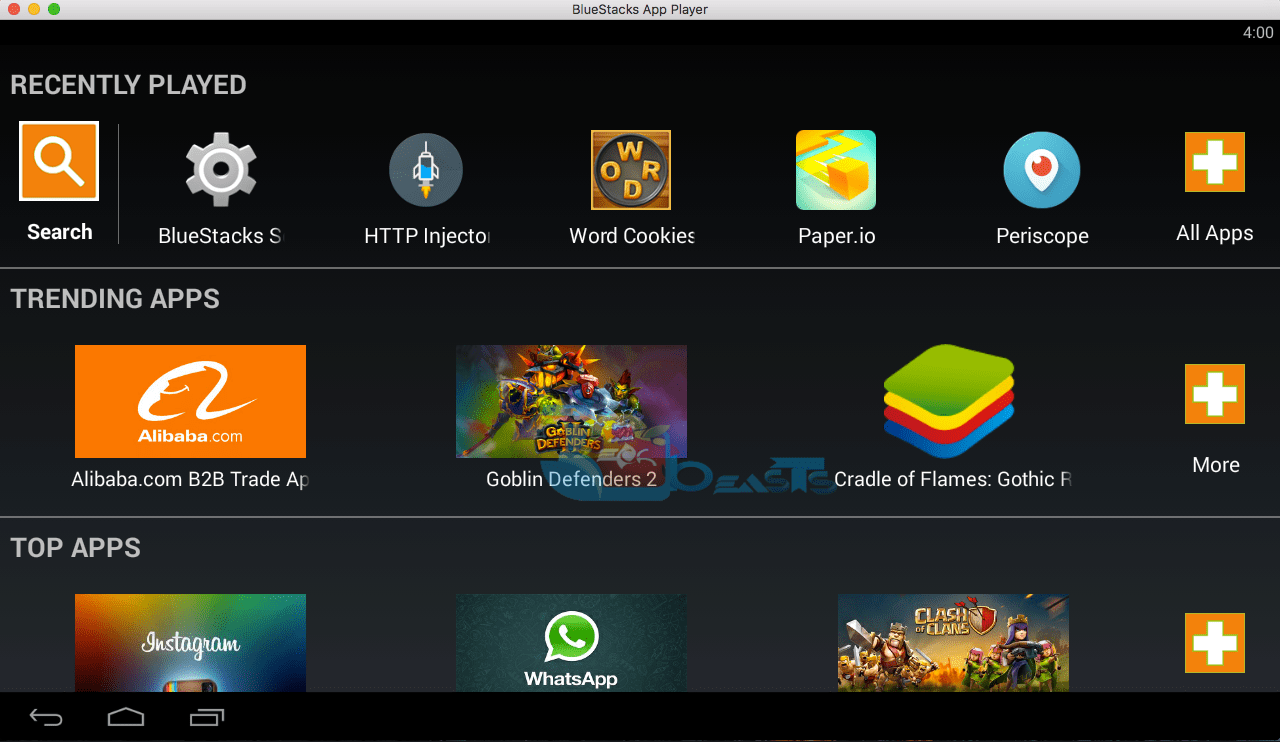The width and height of the screenshot is (1280, 742).
Task: Click the More label in Trending Apps
Action: [1216, 465]
